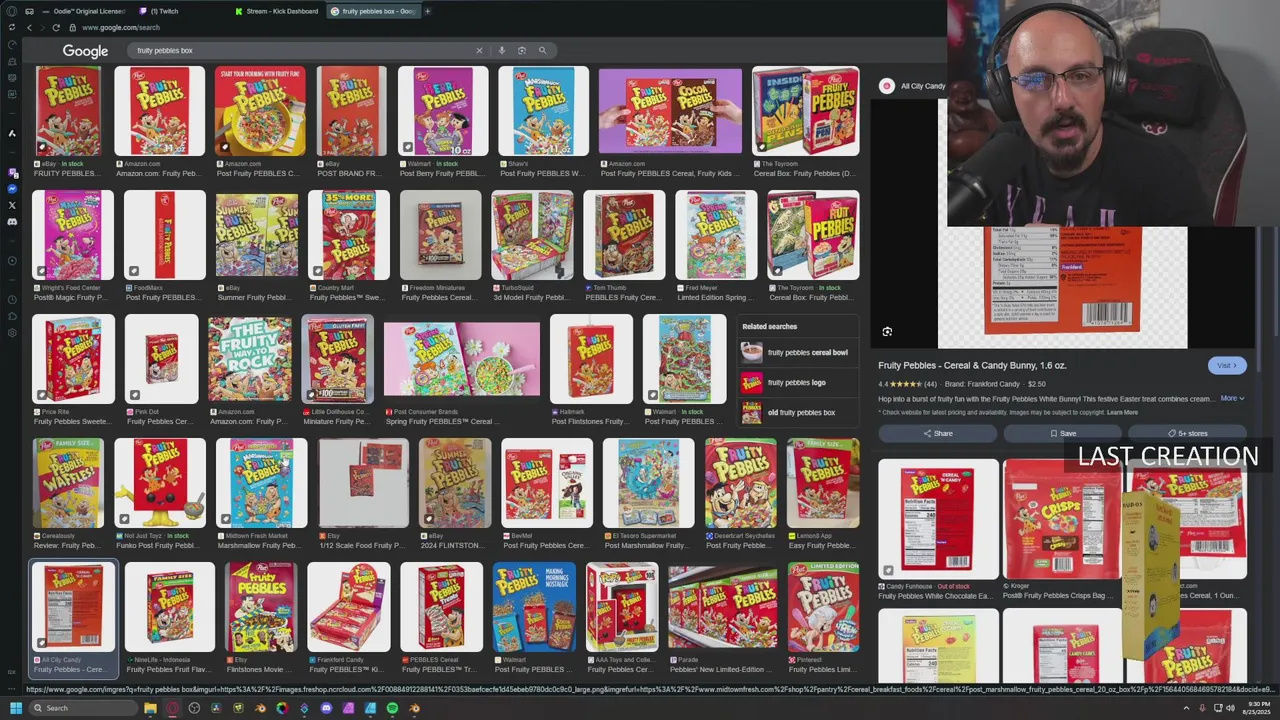Go back to previous browser page
This screenshot has height=720, width=1280.
pos(30,28)
